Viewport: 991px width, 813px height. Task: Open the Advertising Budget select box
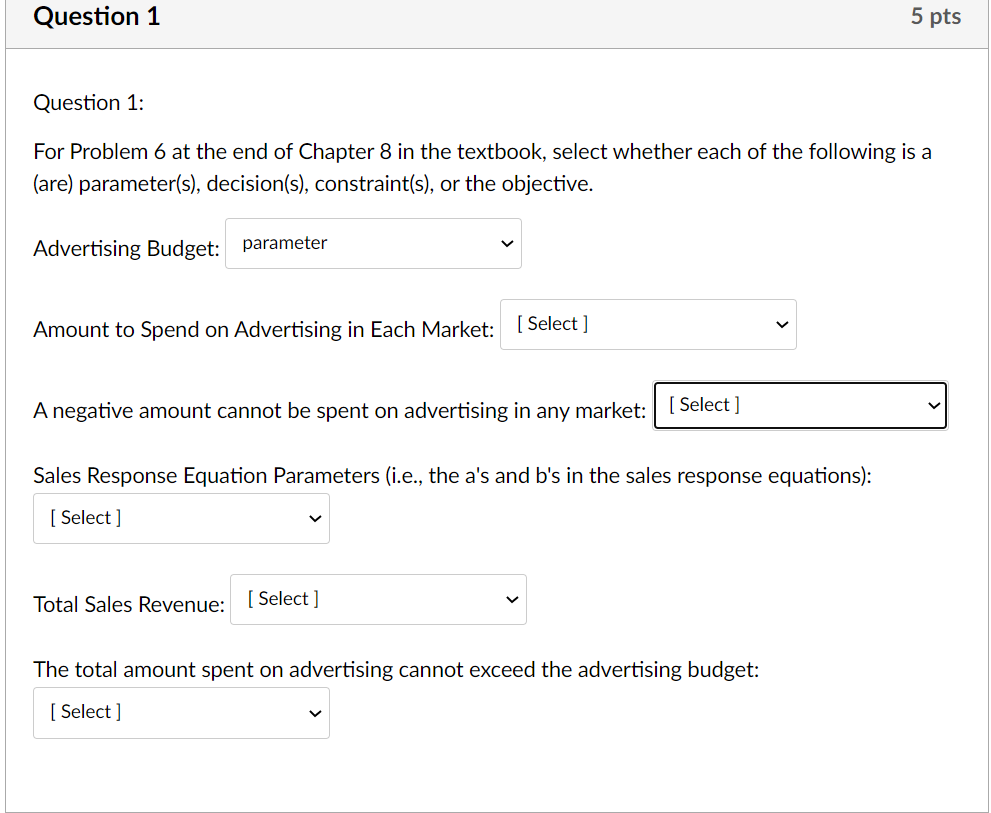pos(373,243)
